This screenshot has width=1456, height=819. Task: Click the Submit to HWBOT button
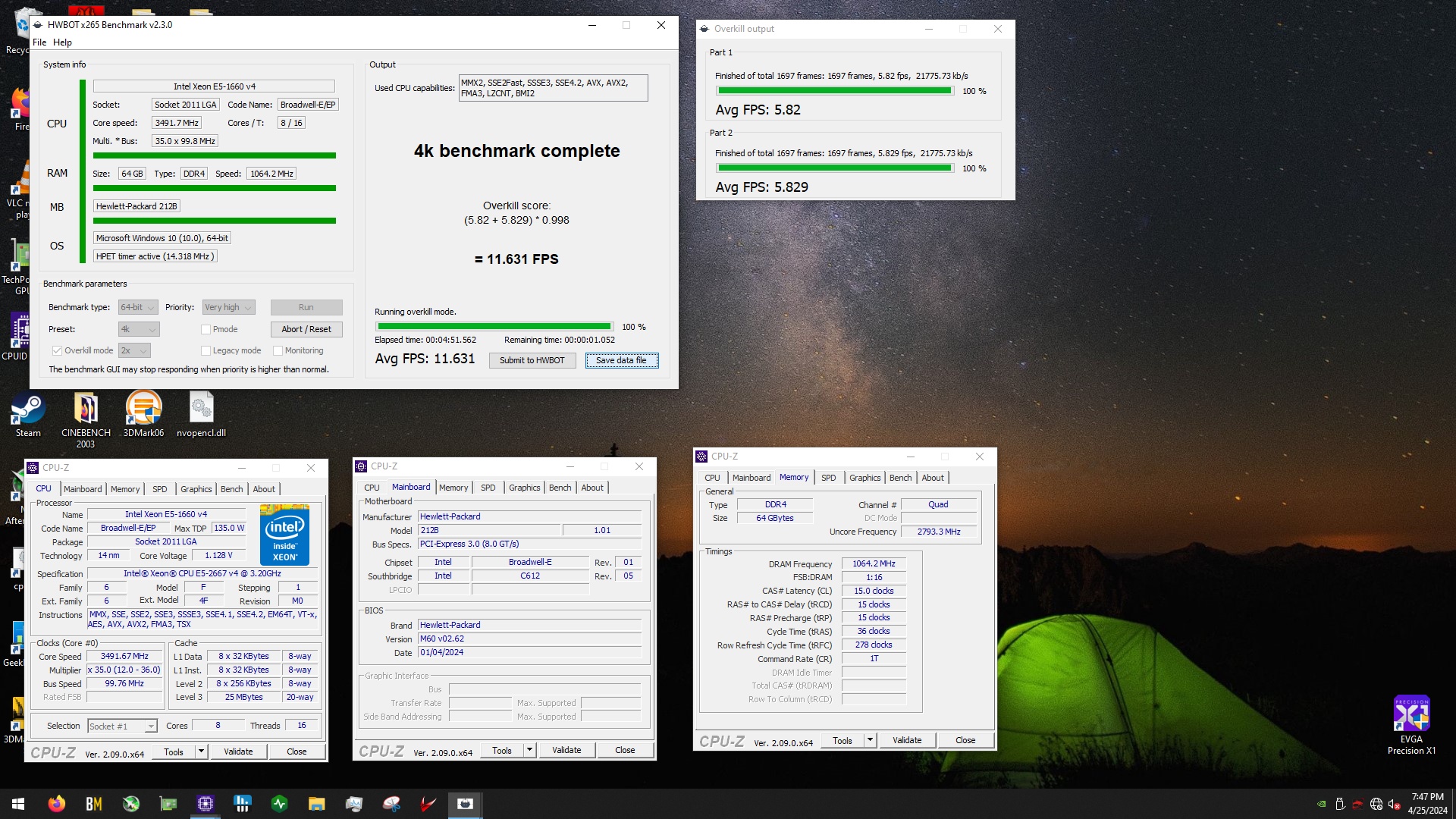(532, 360)
